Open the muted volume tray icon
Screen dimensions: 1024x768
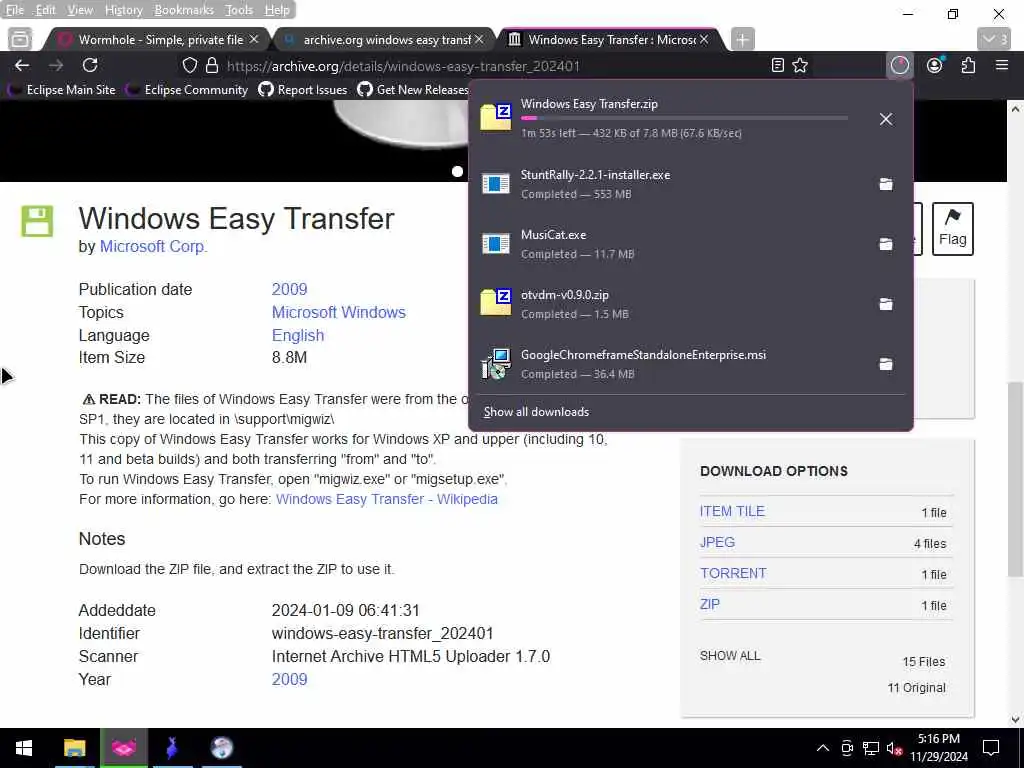(893, 748)
